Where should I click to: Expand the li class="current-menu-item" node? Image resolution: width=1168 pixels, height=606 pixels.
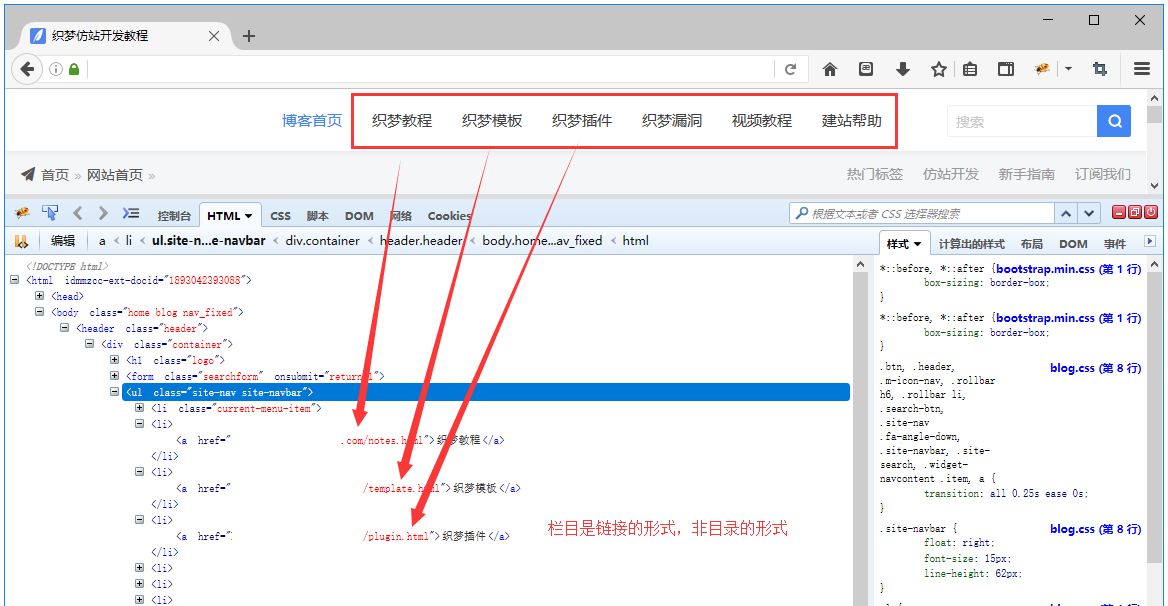[140, 408]
